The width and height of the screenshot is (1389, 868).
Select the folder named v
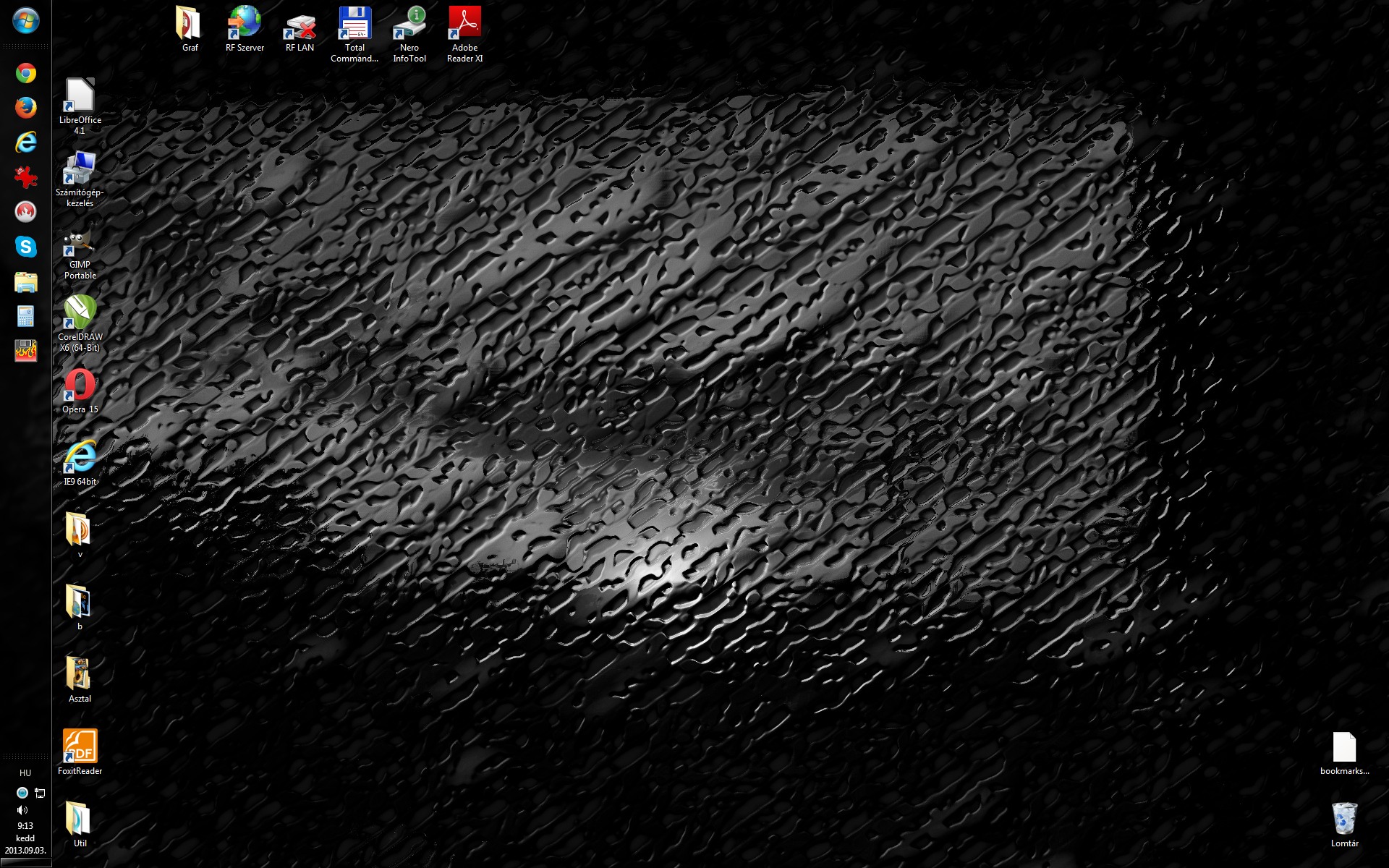(x=80, y=535)
